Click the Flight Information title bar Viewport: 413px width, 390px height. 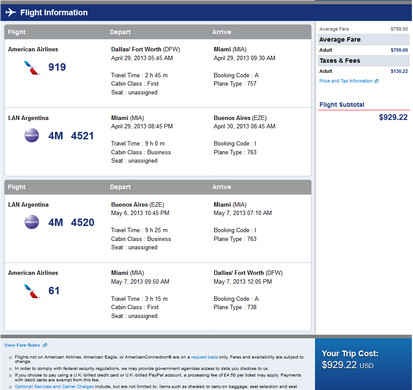point(206,13)
